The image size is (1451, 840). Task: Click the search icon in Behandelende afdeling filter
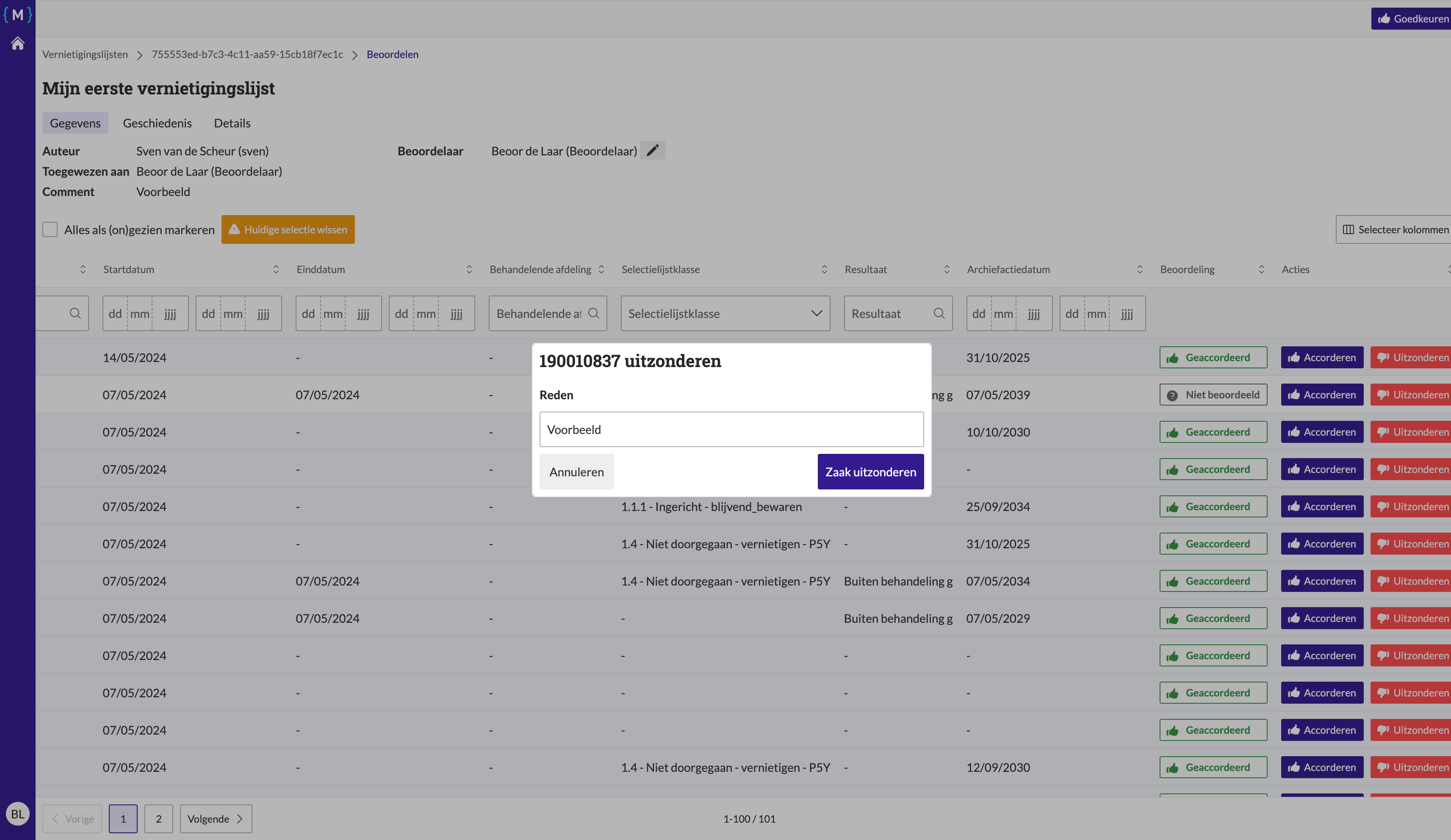click(594, 313)
